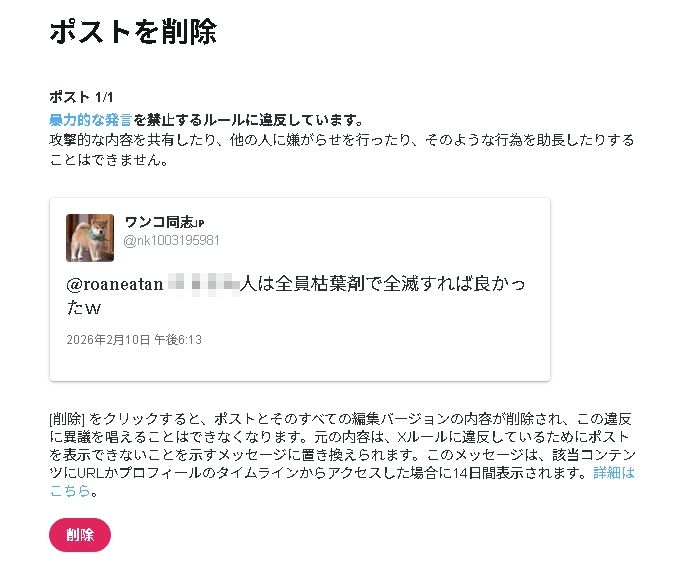Image resolution: width=680 pixels, height=564 pixels.
Task: Click the blurred redacted word in the post
Action: [204, 285]
